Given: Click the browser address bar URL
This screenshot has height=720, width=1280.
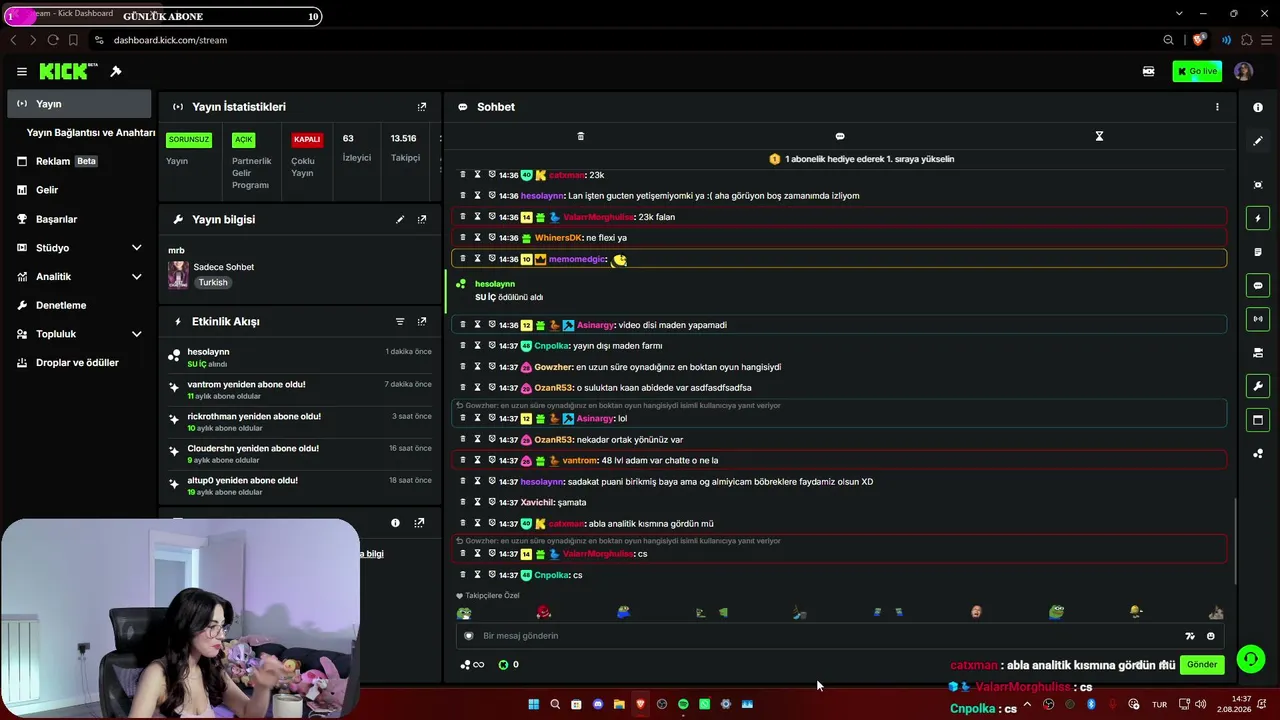Looking at the screenshot, I should [170, 40].
